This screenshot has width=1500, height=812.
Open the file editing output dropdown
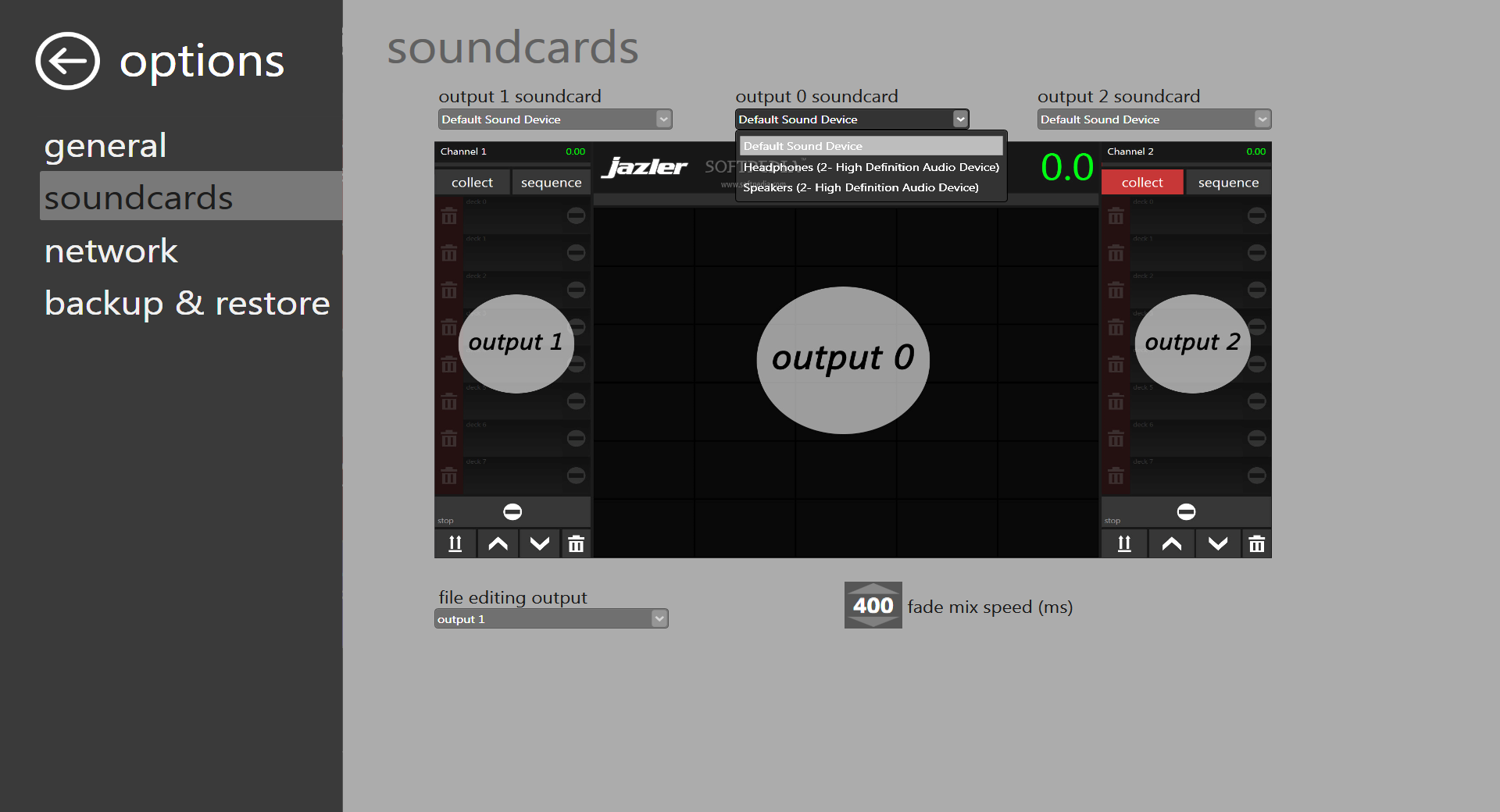pyautogui.click(x=551, y=618)
